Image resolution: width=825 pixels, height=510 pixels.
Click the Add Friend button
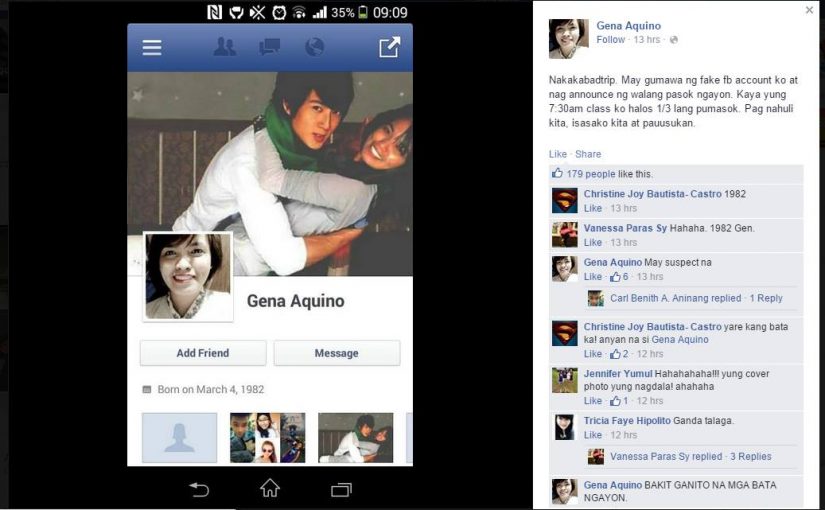pyautogui.click(x=203, y=353)
